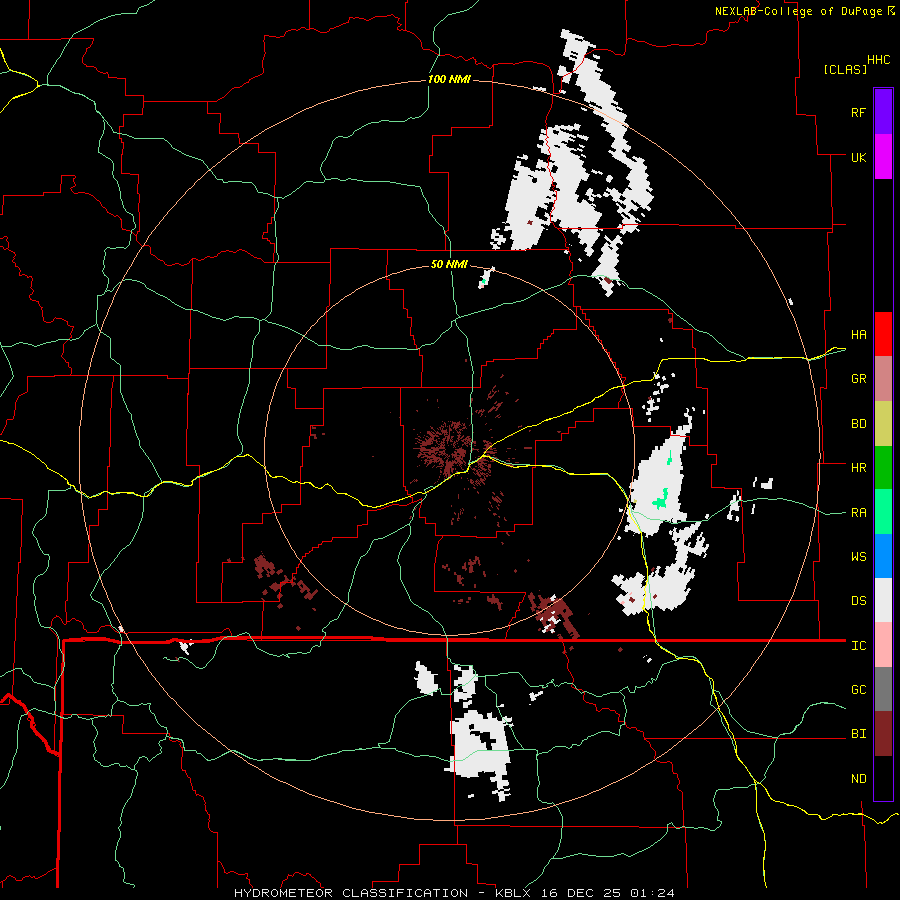Click the GR legend label
The height and width of the screenshot is (900, 900).
tap(858, 379)
